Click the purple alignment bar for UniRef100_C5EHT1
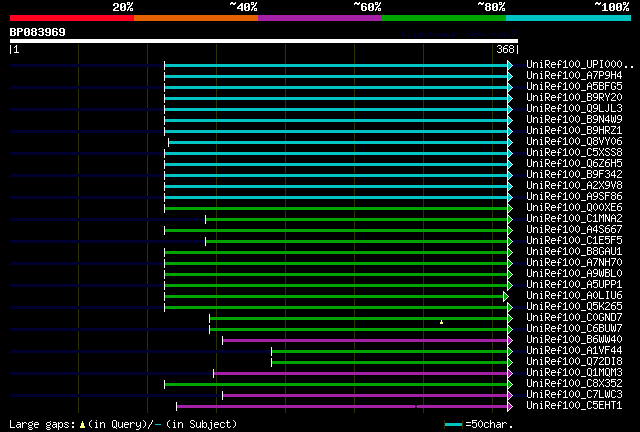 342,407
